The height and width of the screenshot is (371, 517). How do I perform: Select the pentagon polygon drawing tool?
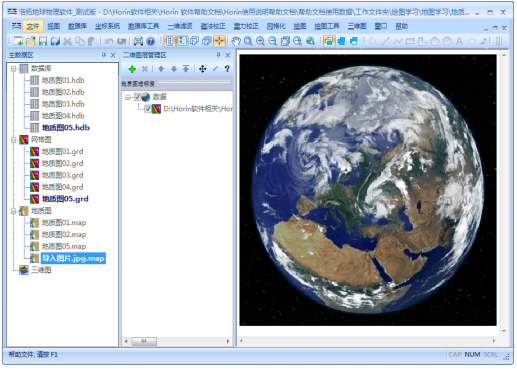pos(435,41)
